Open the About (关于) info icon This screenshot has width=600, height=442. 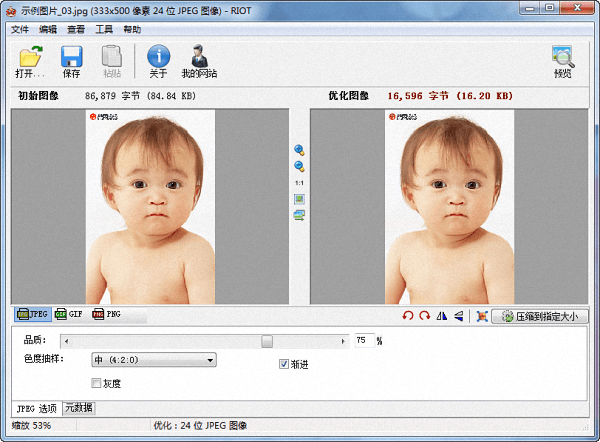pyautogui.click(x=158, y=58)
